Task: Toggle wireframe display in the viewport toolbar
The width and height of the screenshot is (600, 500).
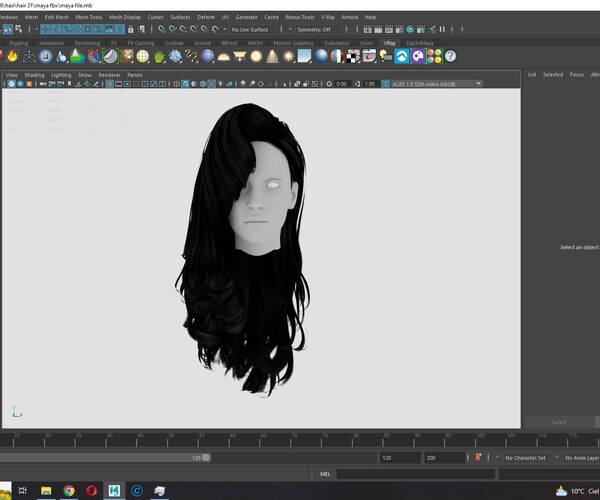Action: pyautogui.click(x=176, y=84)
